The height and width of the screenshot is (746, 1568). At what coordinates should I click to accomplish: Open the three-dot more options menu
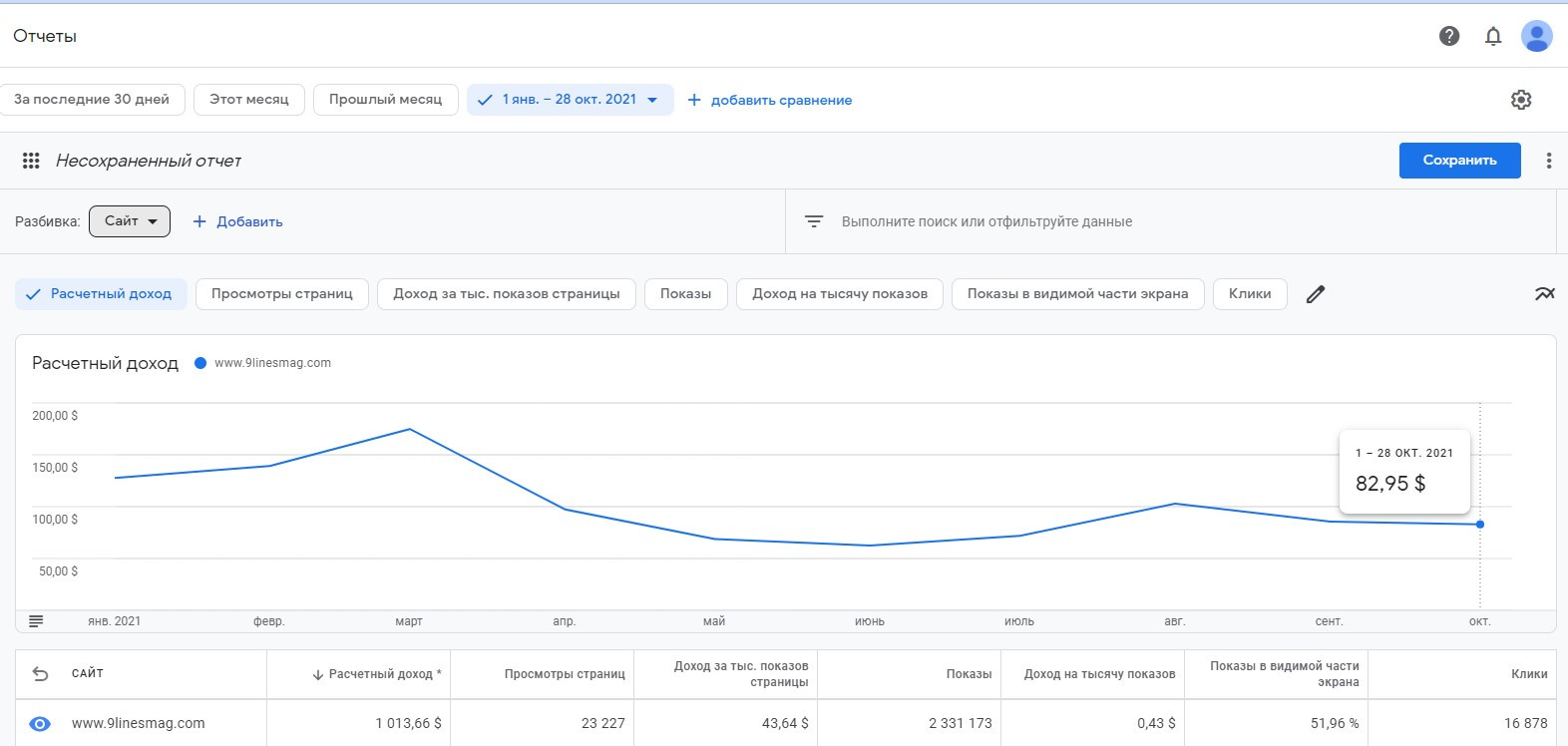pyautogui.click(x=1548, y=161)
